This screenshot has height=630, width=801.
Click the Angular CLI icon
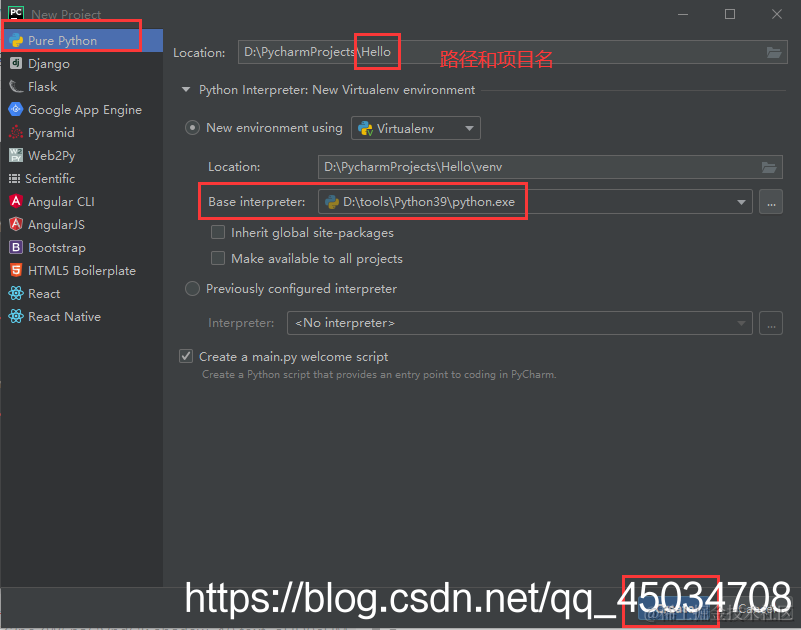[16, 201]
